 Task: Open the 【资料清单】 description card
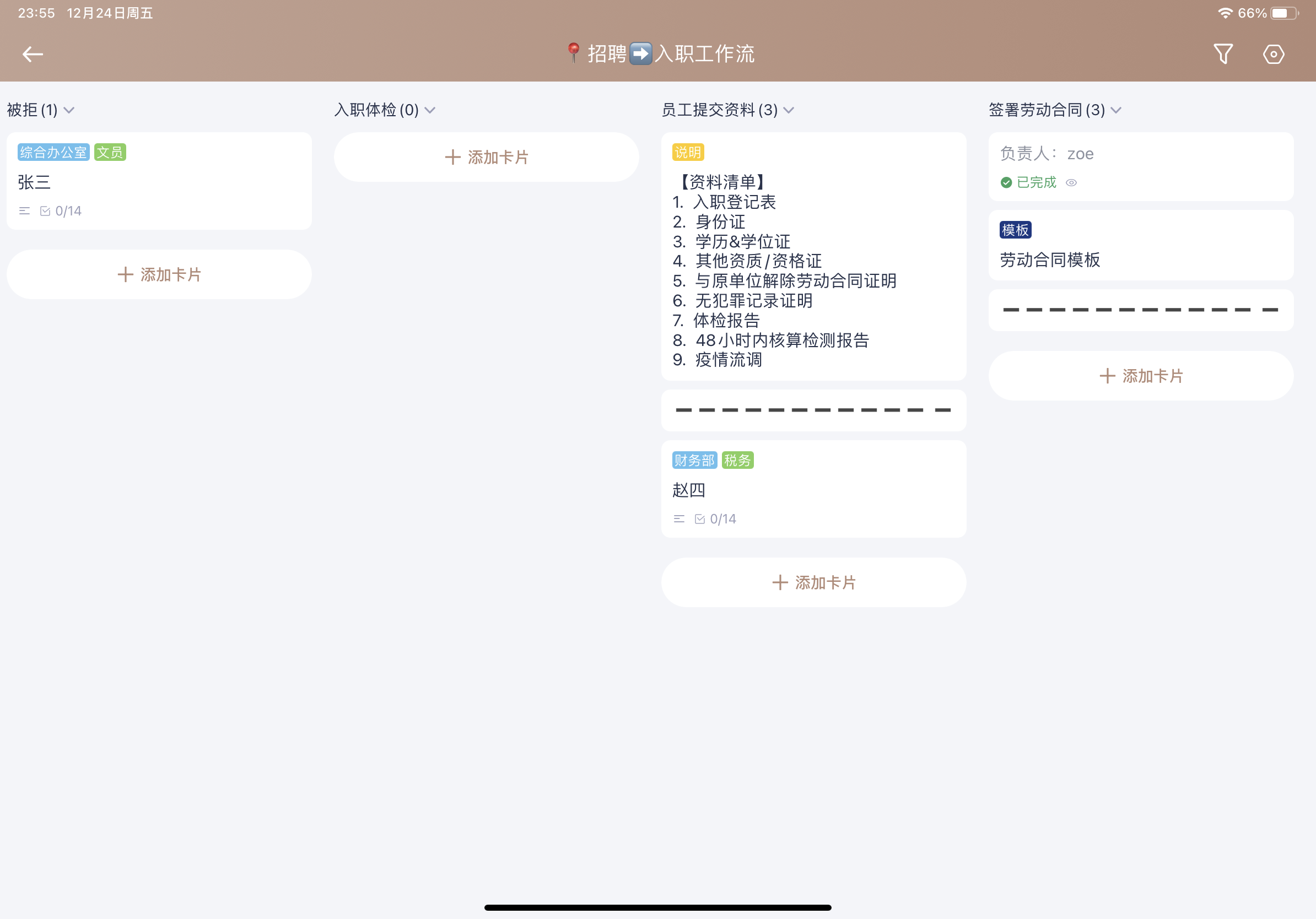(x=813, y=256)
